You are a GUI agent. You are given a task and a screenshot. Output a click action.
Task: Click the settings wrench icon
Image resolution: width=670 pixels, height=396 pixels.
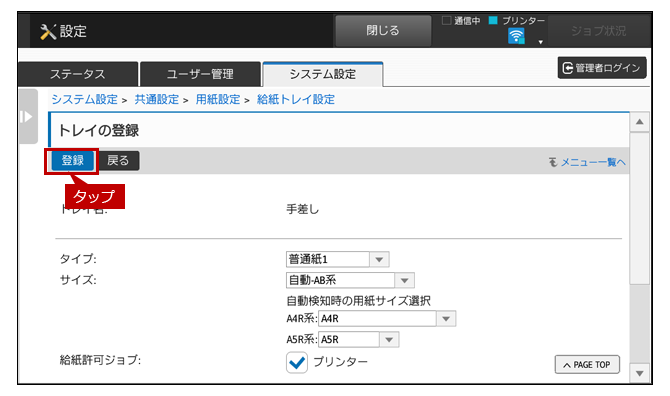(48, 32)
